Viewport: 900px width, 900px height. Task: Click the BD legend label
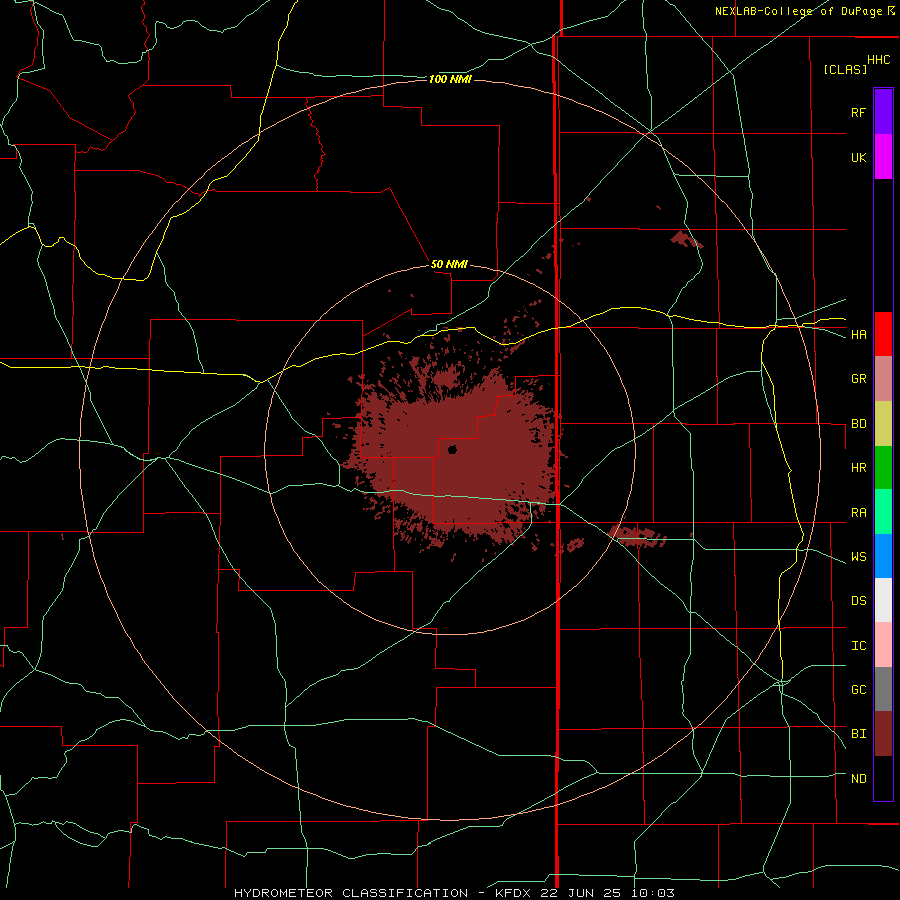[858, 424]
